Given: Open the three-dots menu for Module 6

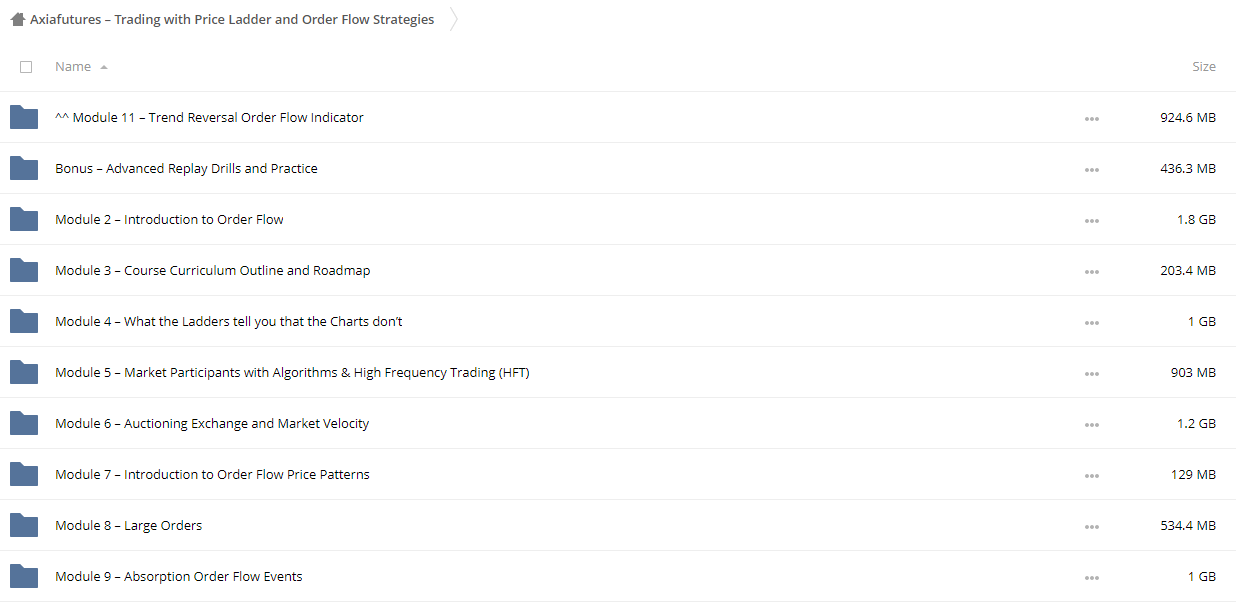Looking at the screenshot, I should [1091, 425].
